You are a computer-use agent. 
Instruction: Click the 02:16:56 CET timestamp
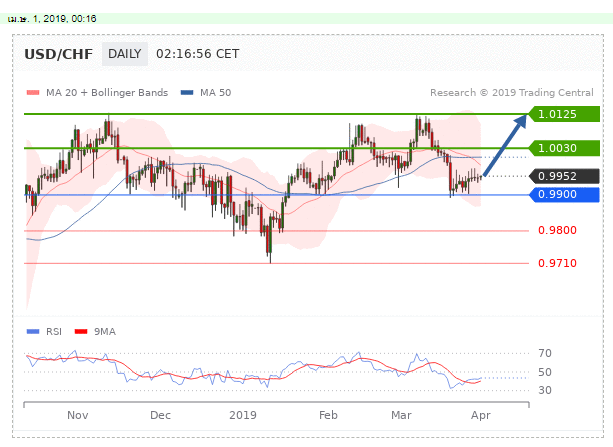[197, 54]
